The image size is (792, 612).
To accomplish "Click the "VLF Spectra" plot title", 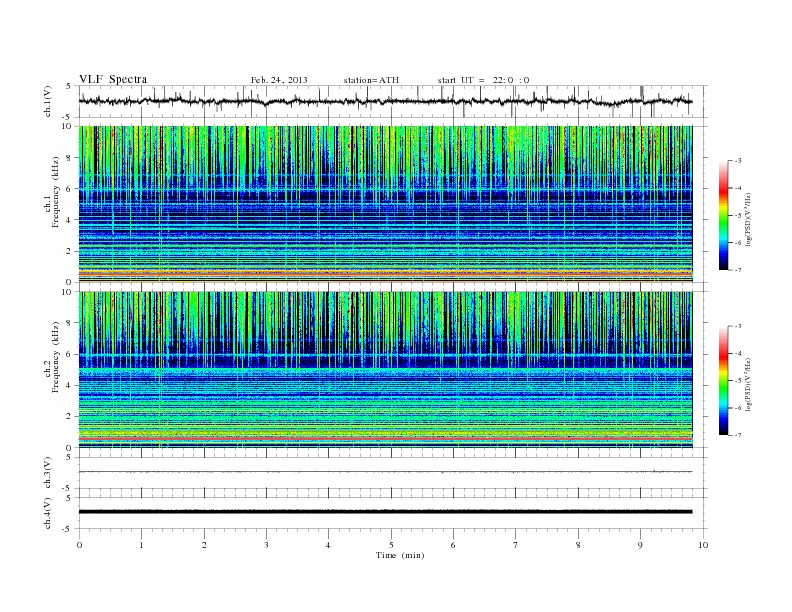I will coord(113,79).
